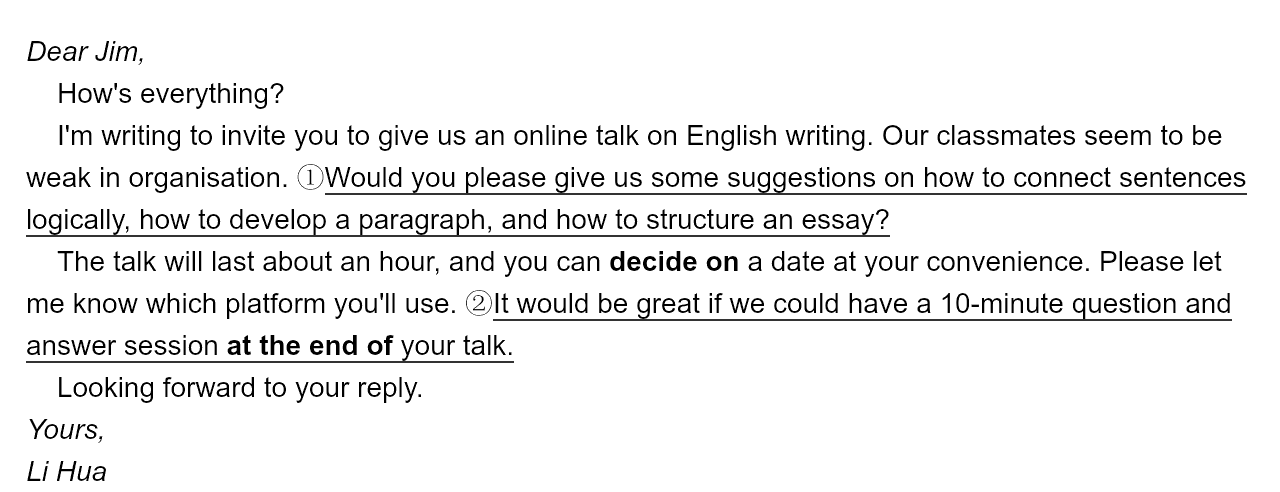1280x492 pixels.
Task: Click the bold phrase "decide on"
Action: 673,262
